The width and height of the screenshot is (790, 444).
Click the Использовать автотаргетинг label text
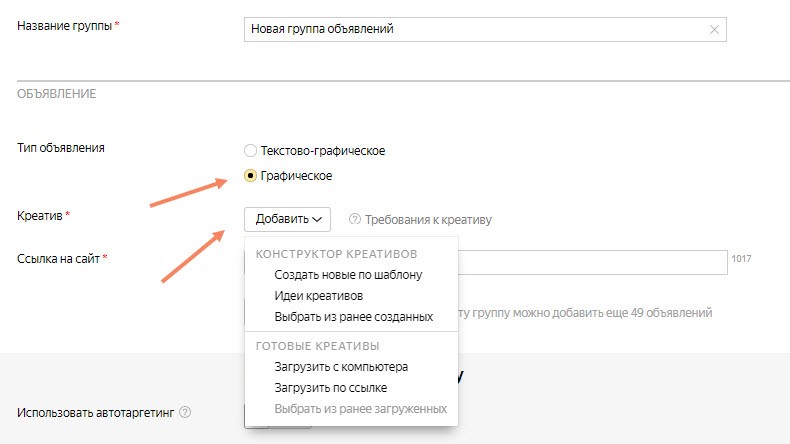(x=97, y=412)
